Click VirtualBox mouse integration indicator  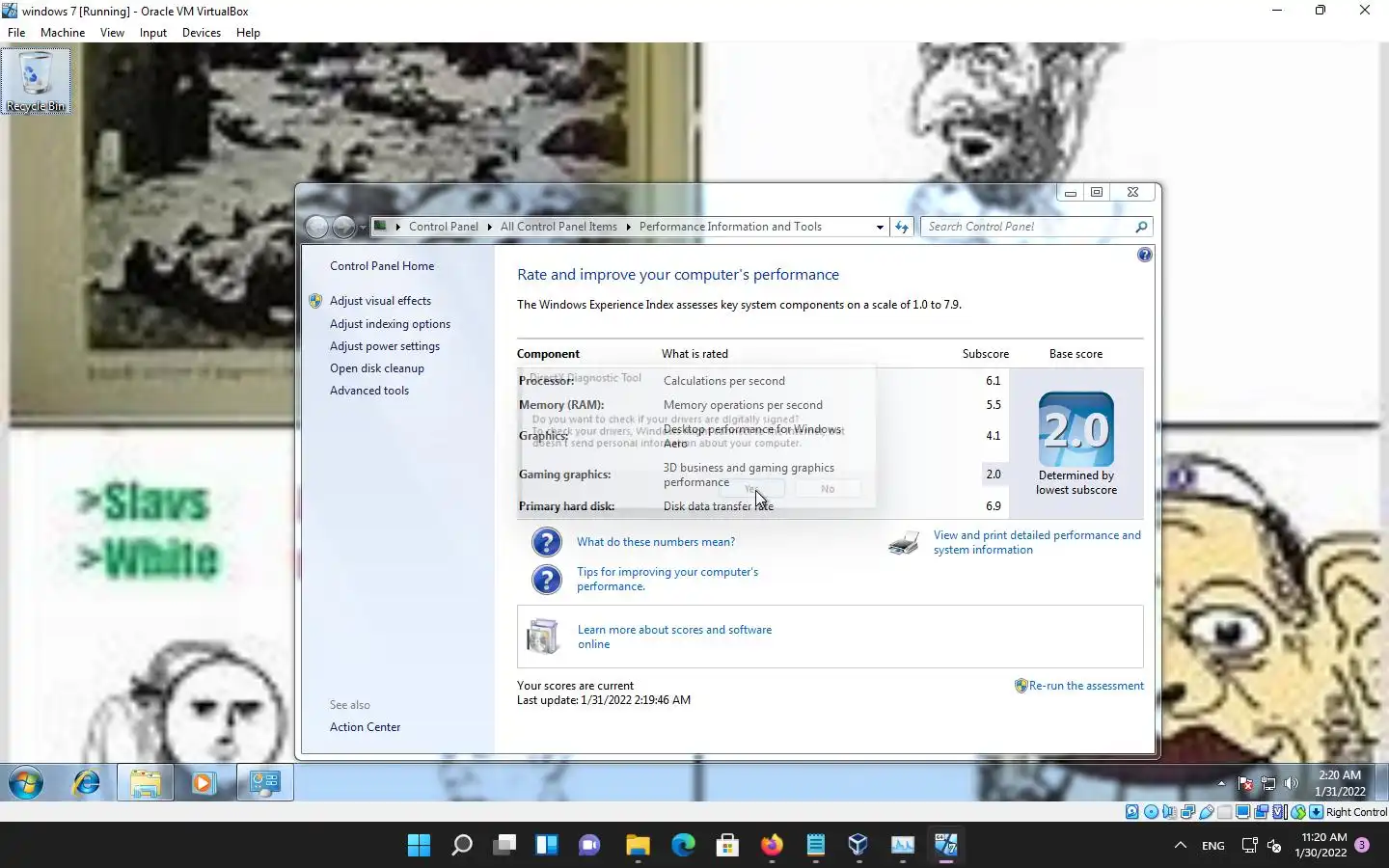tap(1297, 812)
